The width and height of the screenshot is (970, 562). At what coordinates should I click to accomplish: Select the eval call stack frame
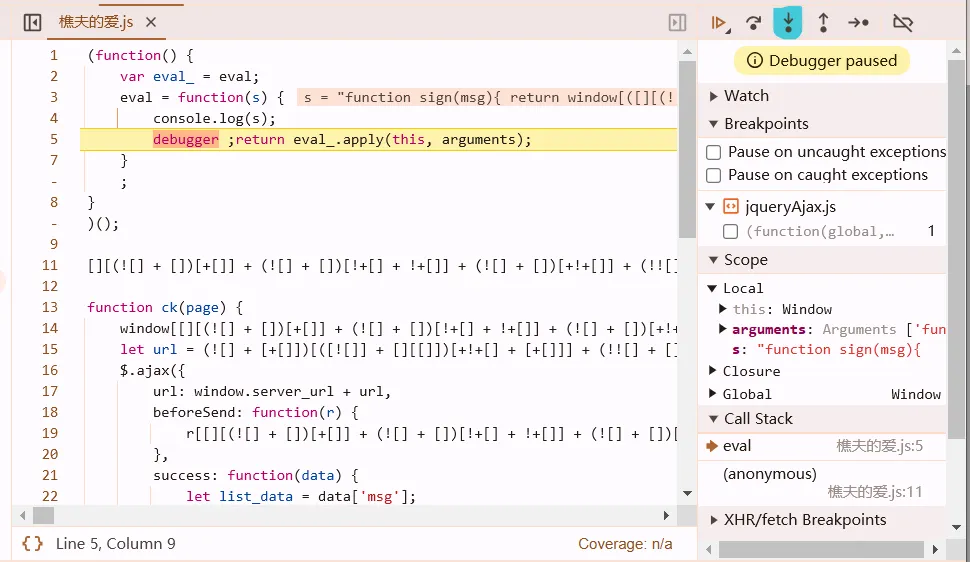823,446
